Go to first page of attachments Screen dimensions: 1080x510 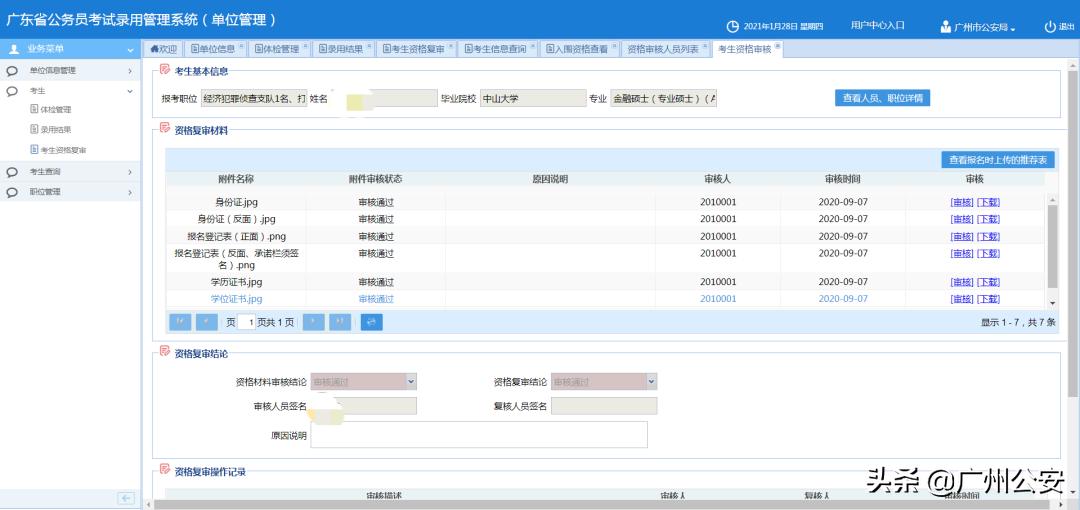(180, 322)
